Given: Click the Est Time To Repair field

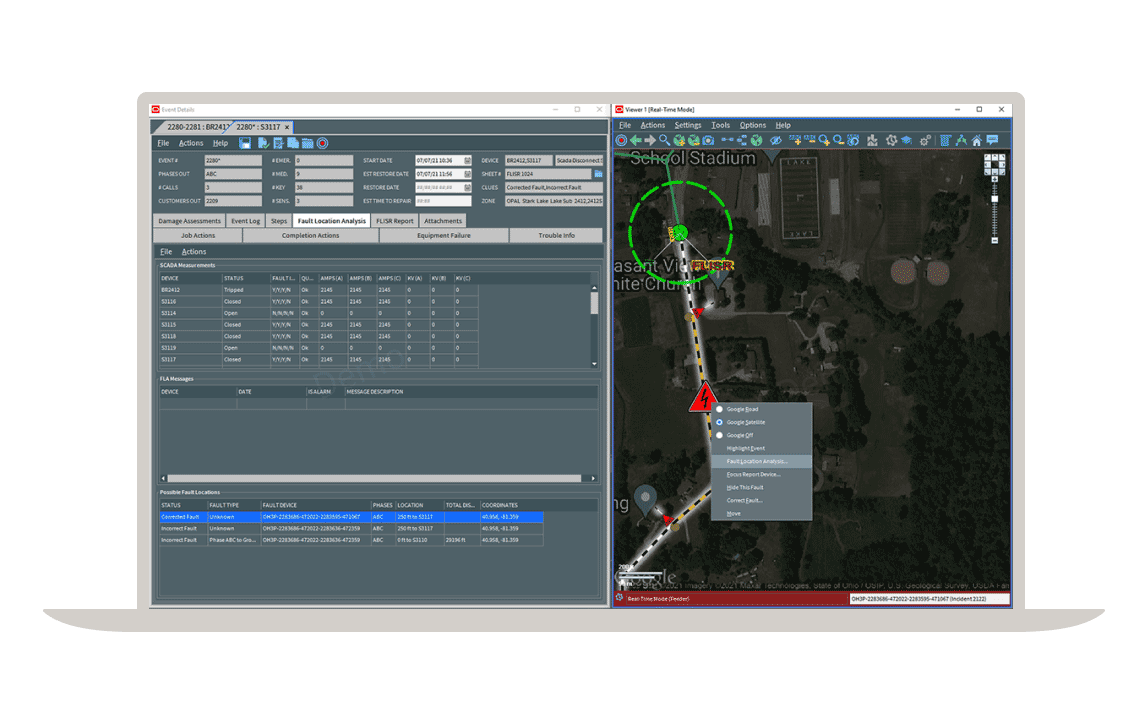Looking at the screenshot, I should point(443,201).
